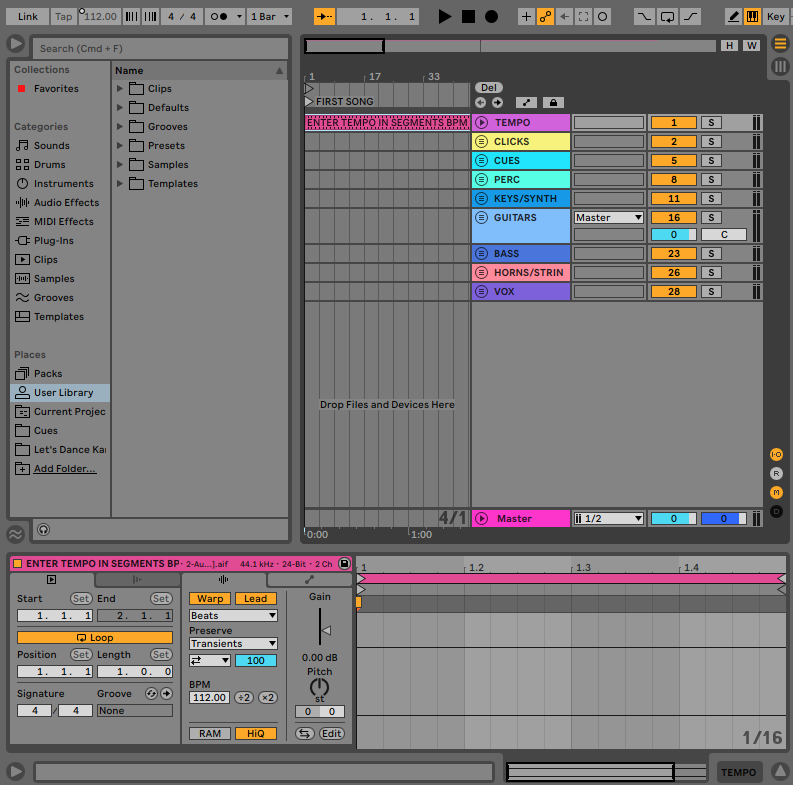Click the Previous Locator arrow
This screenshot has width=793, height=785.
click(480, 103)
